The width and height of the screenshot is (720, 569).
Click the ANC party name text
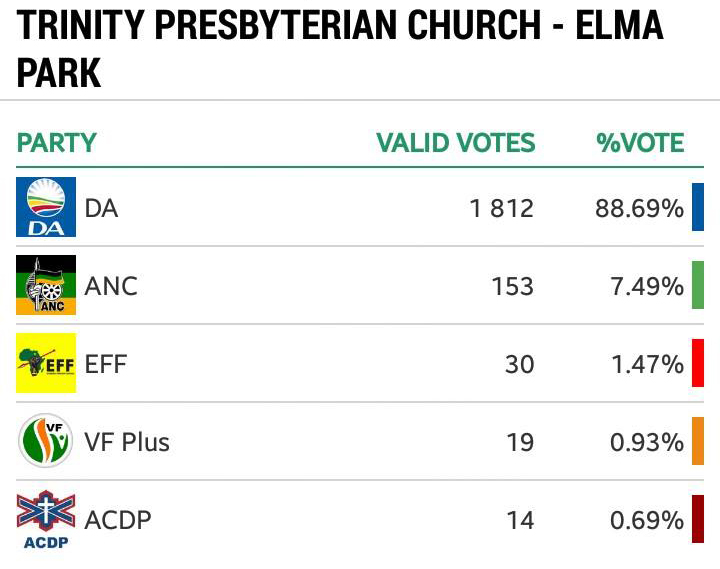(111, 287)
